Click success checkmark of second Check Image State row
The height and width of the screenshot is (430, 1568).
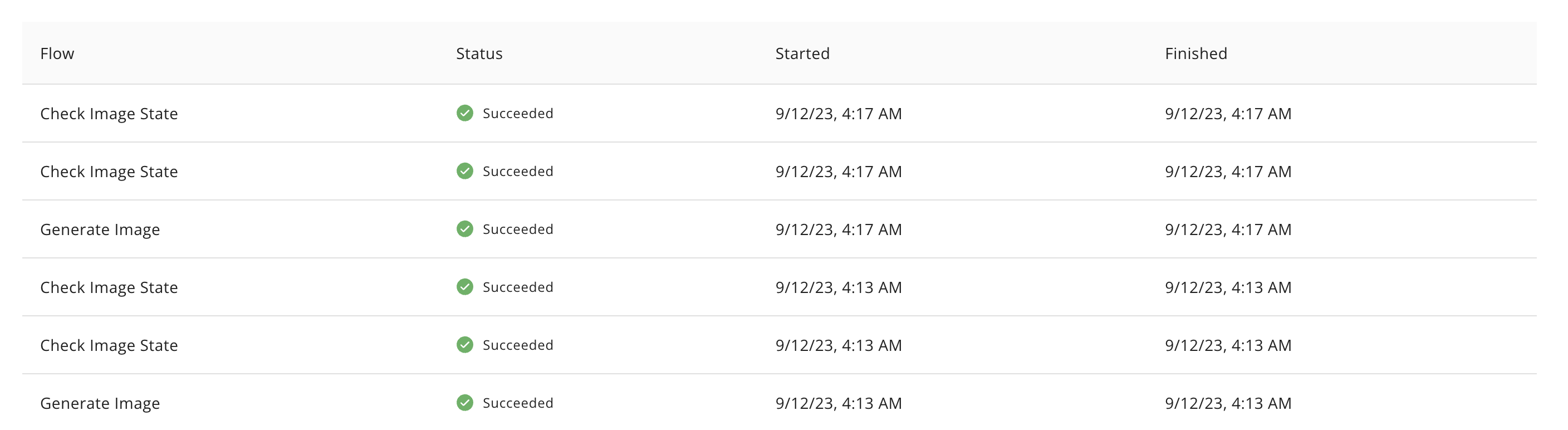[464, 171]
